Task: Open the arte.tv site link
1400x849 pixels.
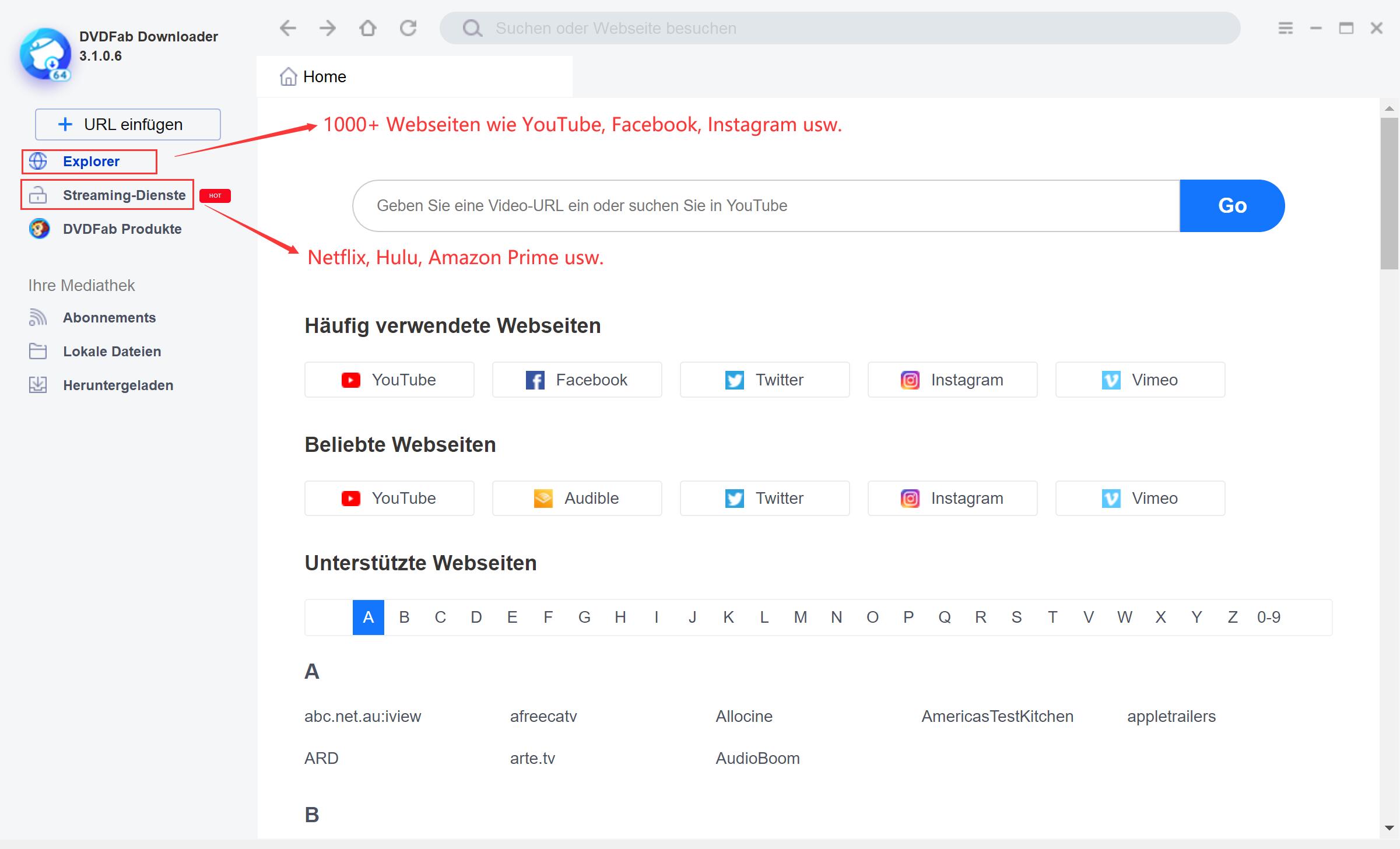Action: point(532,758)
